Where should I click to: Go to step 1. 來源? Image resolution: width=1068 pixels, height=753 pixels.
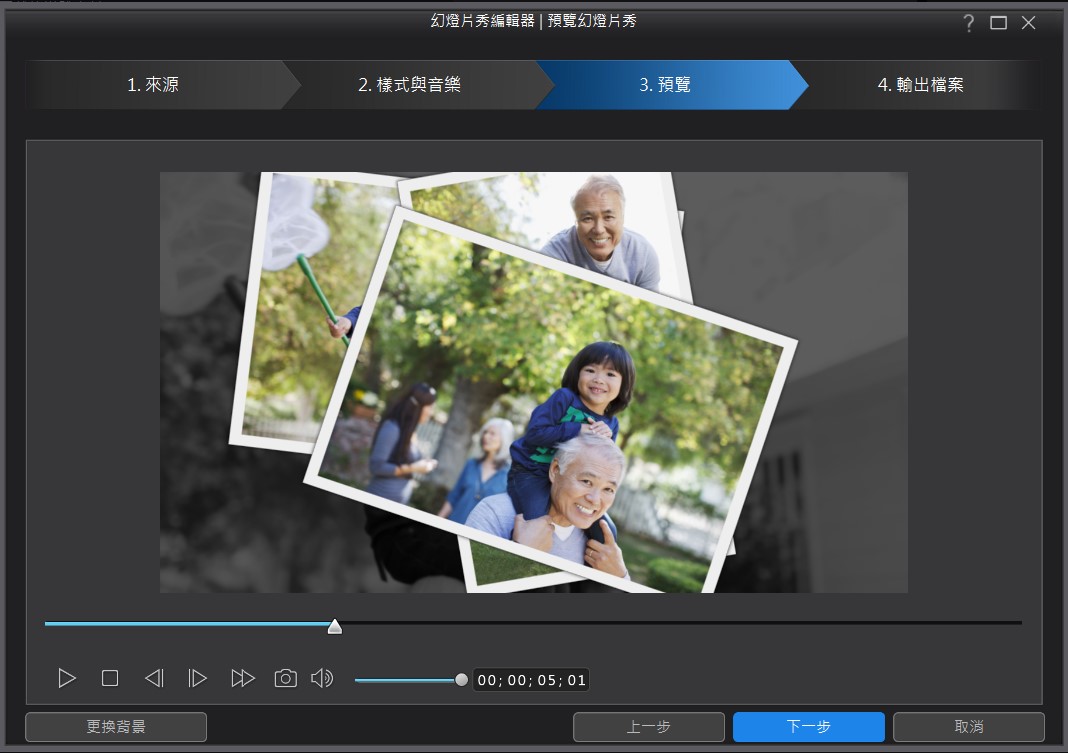coord(153,85)
